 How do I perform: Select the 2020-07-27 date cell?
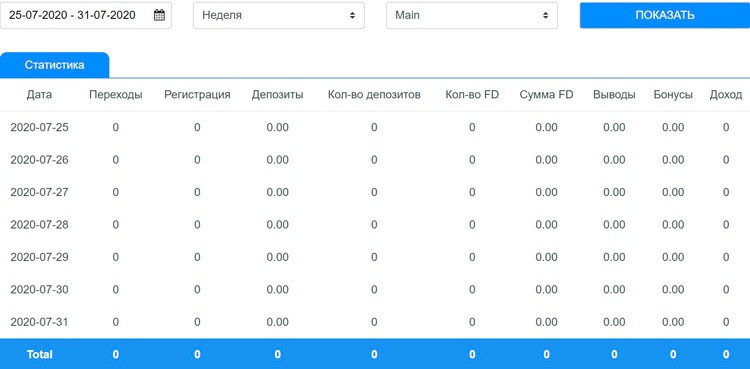39,192
